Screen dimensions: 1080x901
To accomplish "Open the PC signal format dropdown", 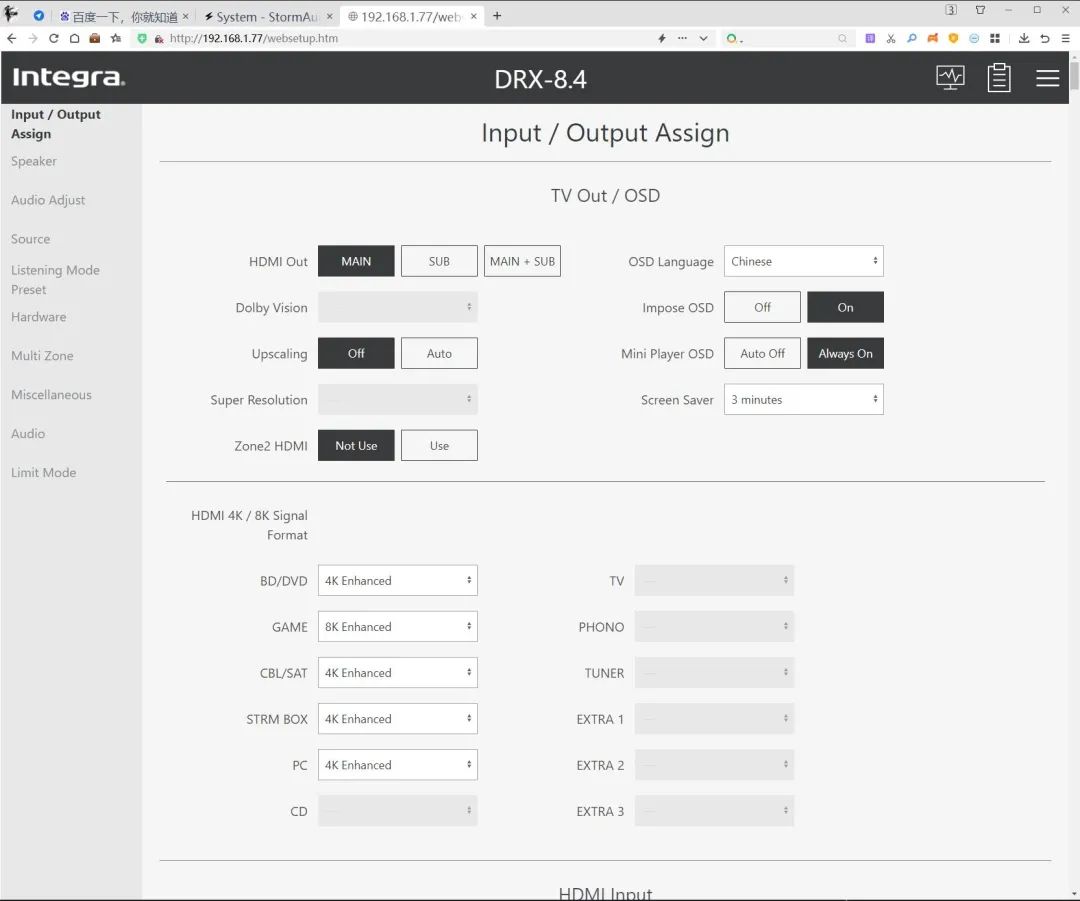I will click(x=397, y=765).
